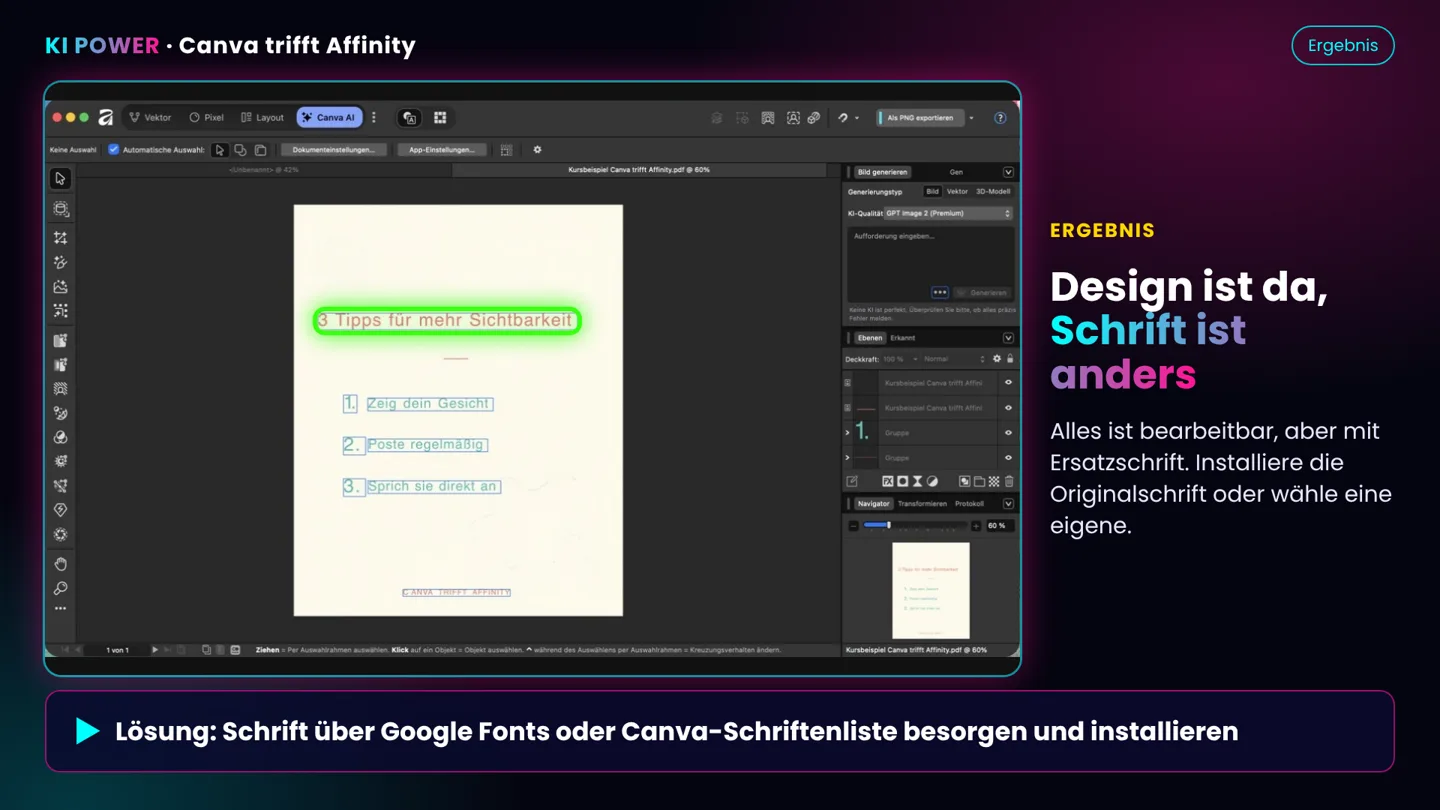Viewport: 1440px width, 810px height.
Task: Click the Navigator document preview thumbnail
Action: pos(930,591)
